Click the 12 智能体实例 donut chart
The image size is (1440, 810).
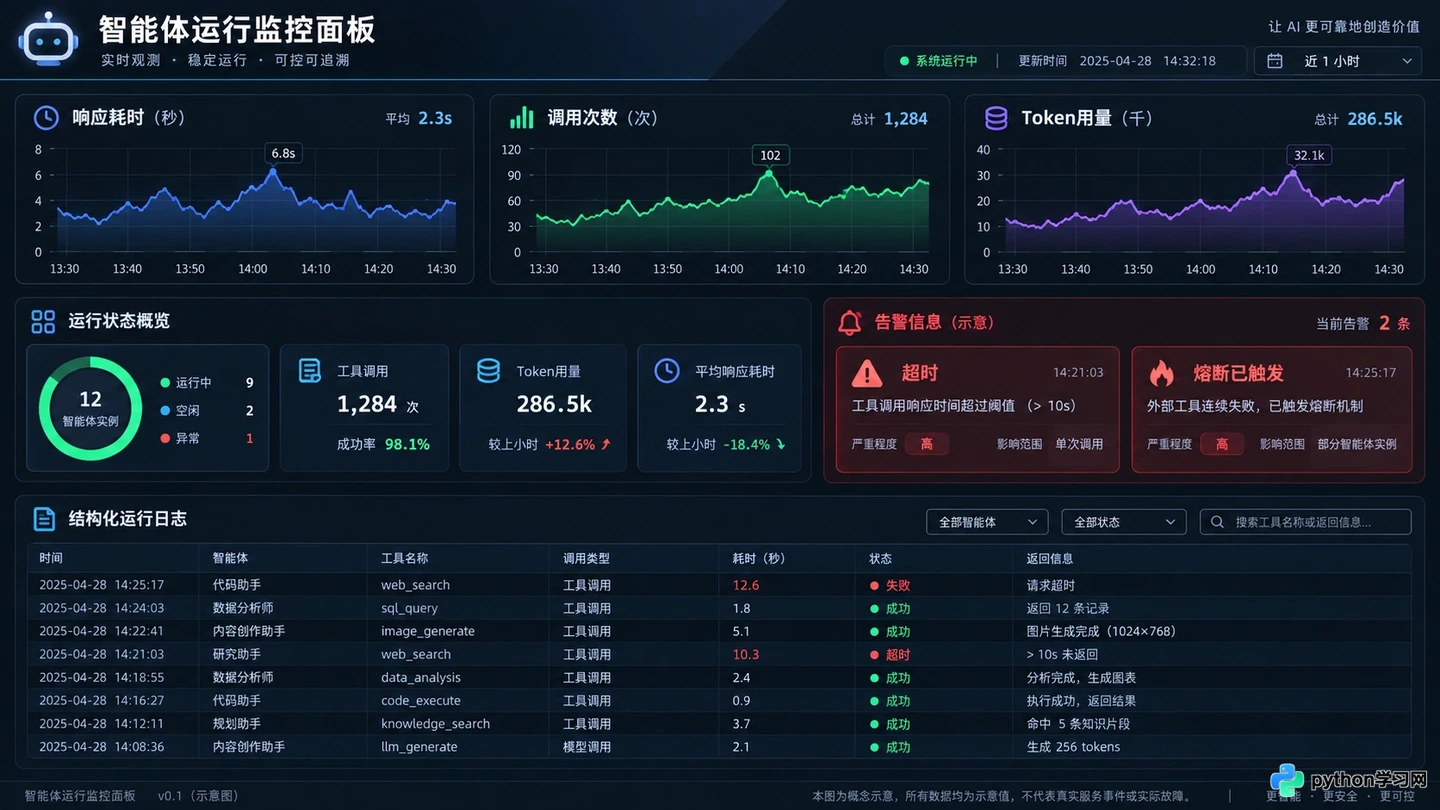point(90,408)
